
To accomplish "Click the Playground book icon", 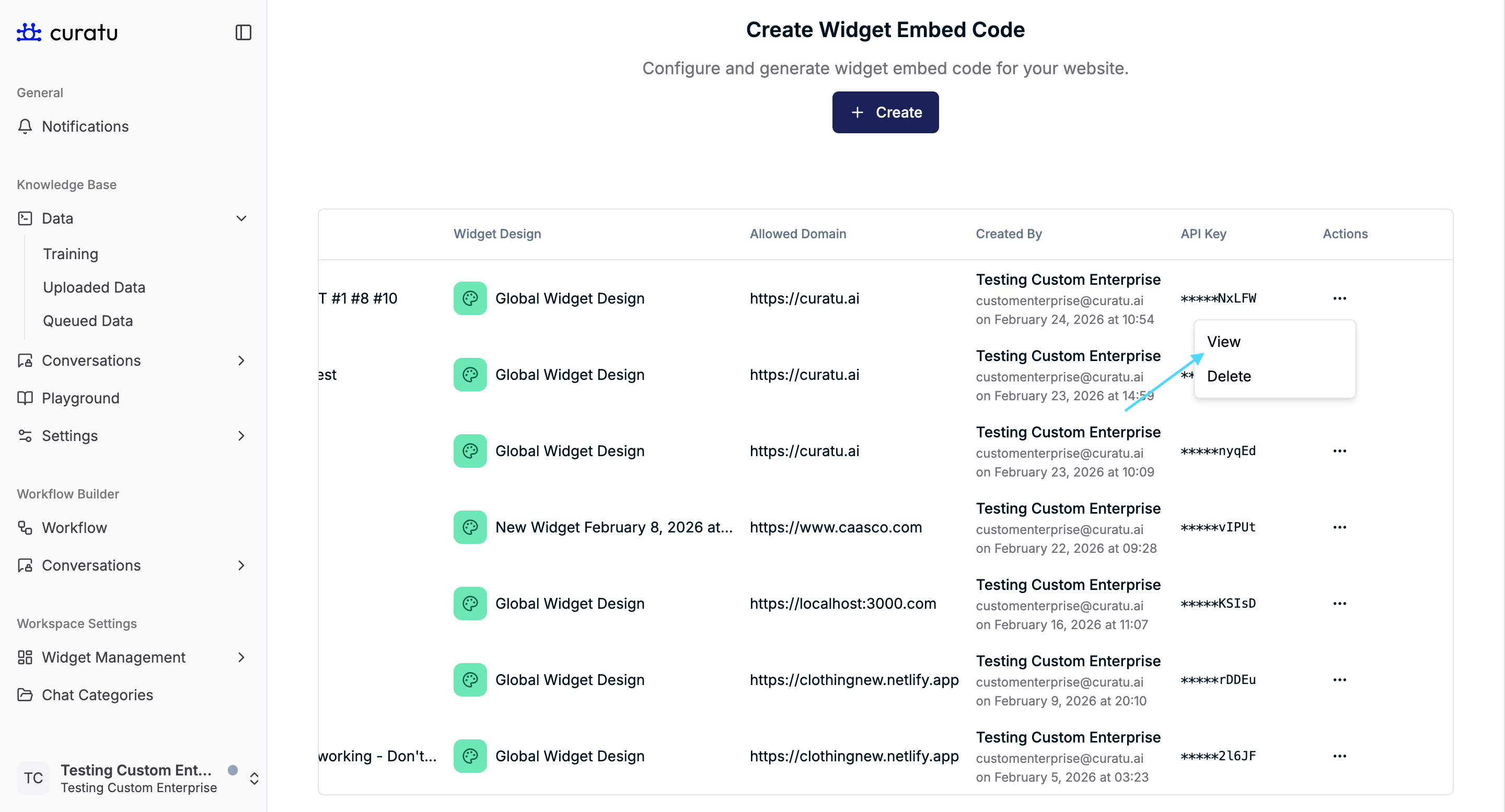I will 25,398.
